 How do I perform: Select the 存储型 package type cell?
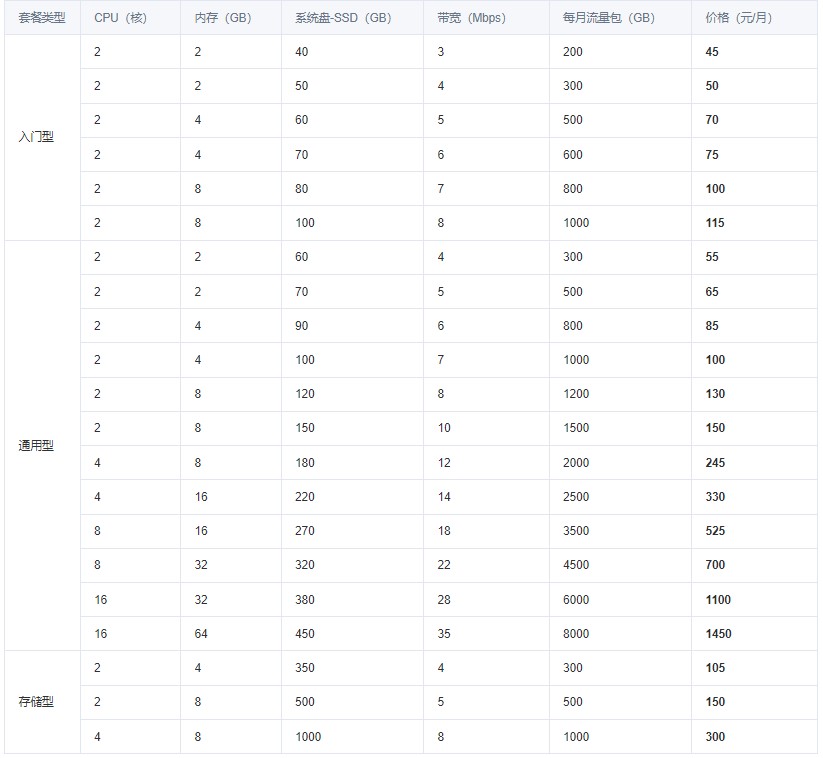pos(42,702)
